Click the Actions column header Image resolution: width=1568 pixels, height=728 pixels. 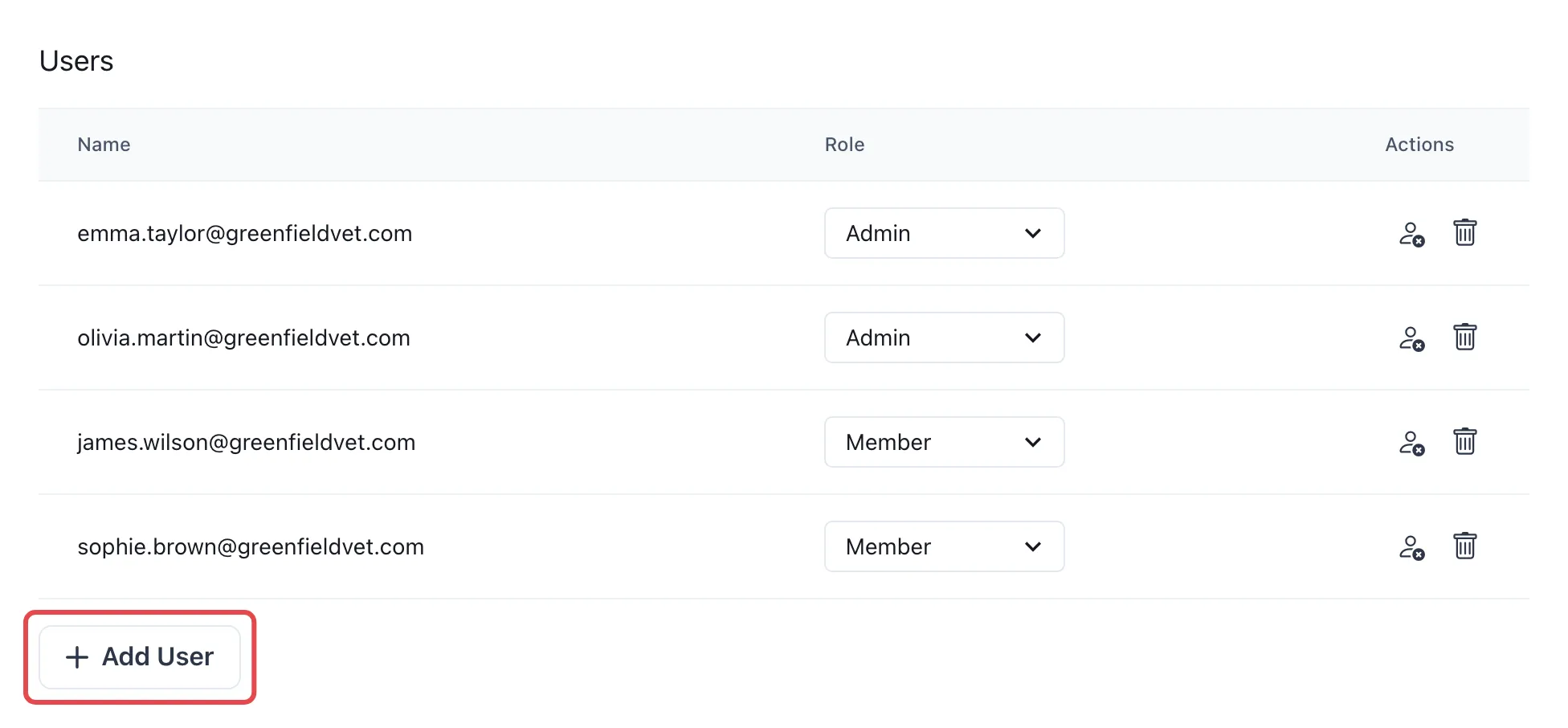click(1419, 145)
